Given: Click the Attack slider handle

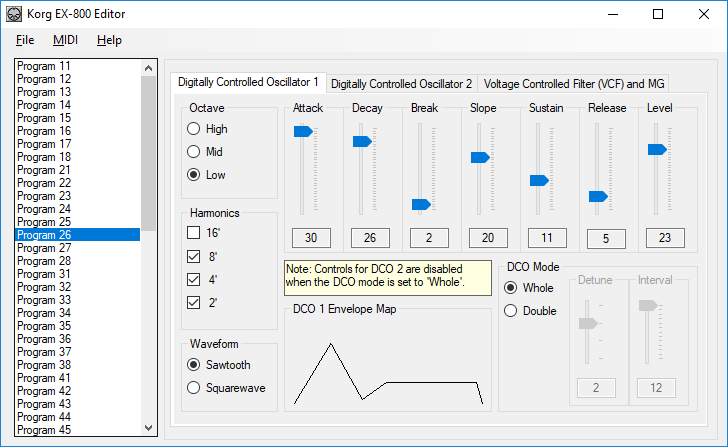Looking at the screenshot, I should pos(303,132).
